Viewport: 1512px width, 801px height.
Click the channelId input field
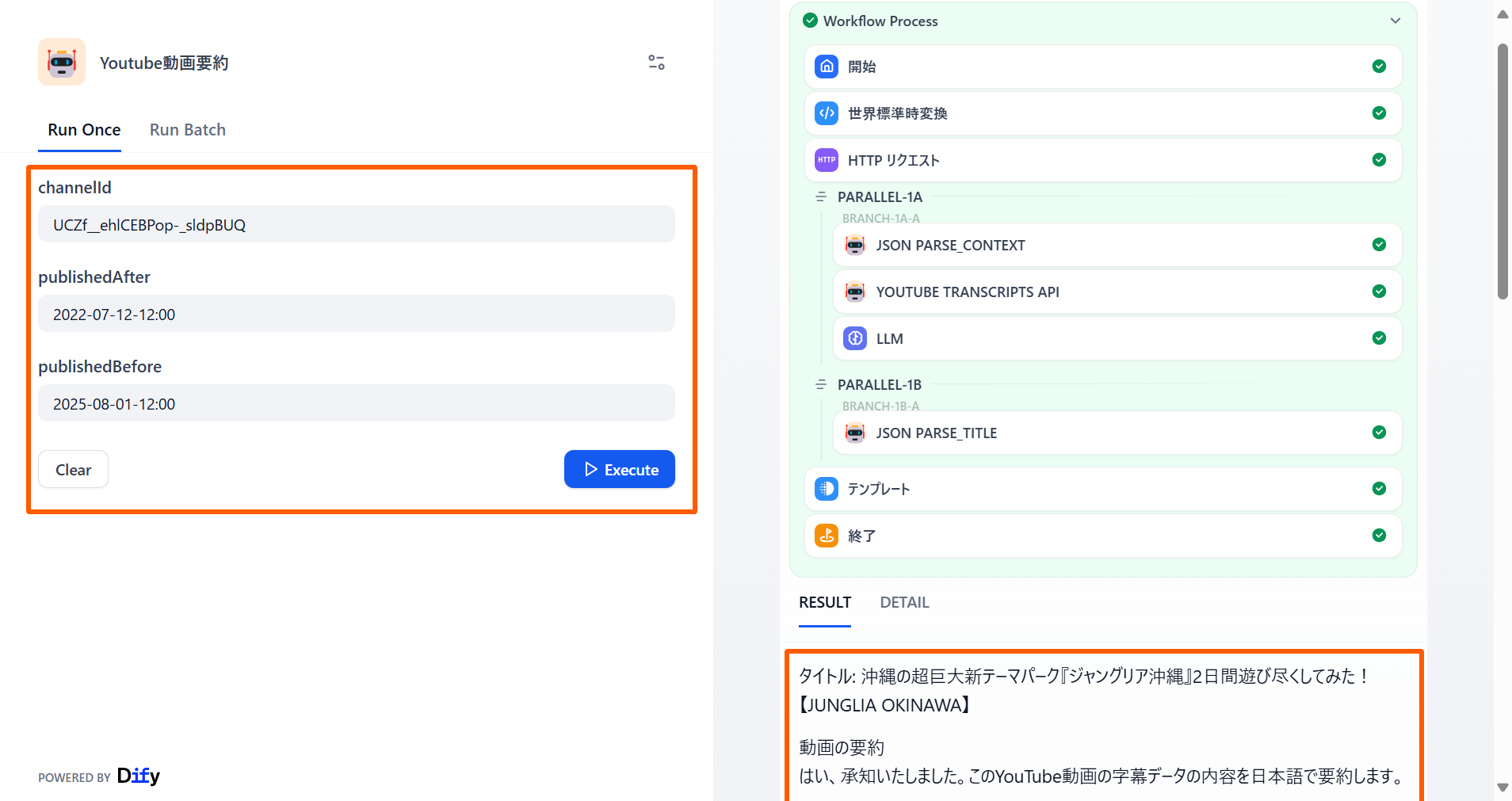coord(357,225)
